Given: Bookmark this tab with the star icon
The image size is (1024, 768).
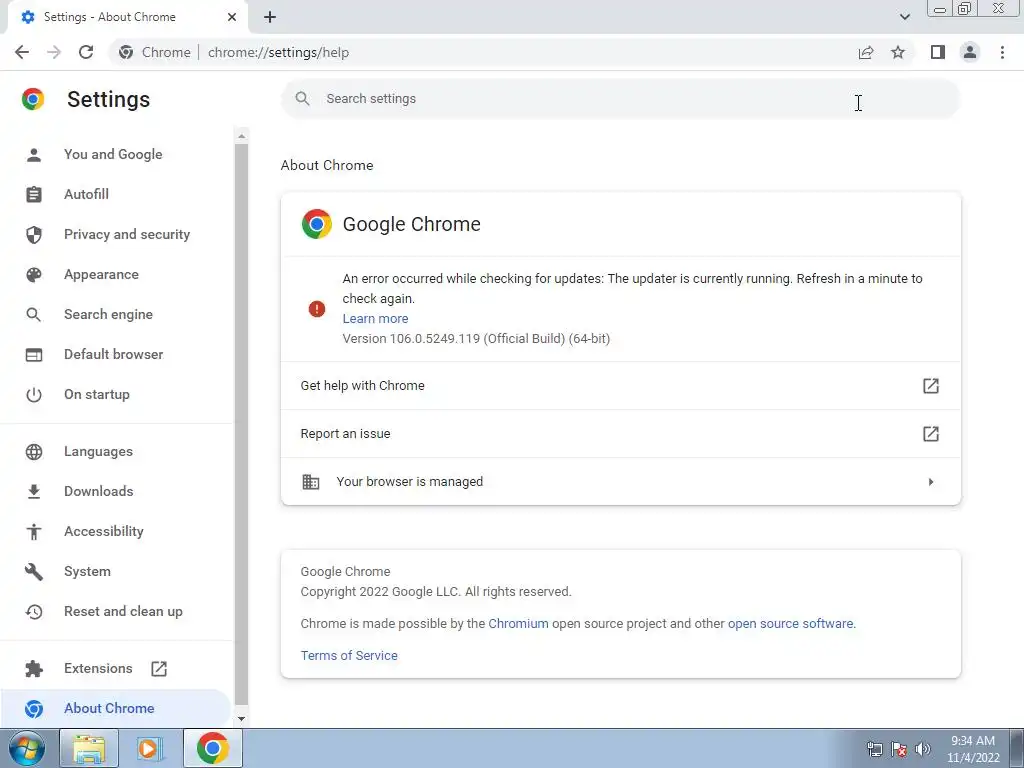Looking at the screenshot, I should (x=898, y=52).
